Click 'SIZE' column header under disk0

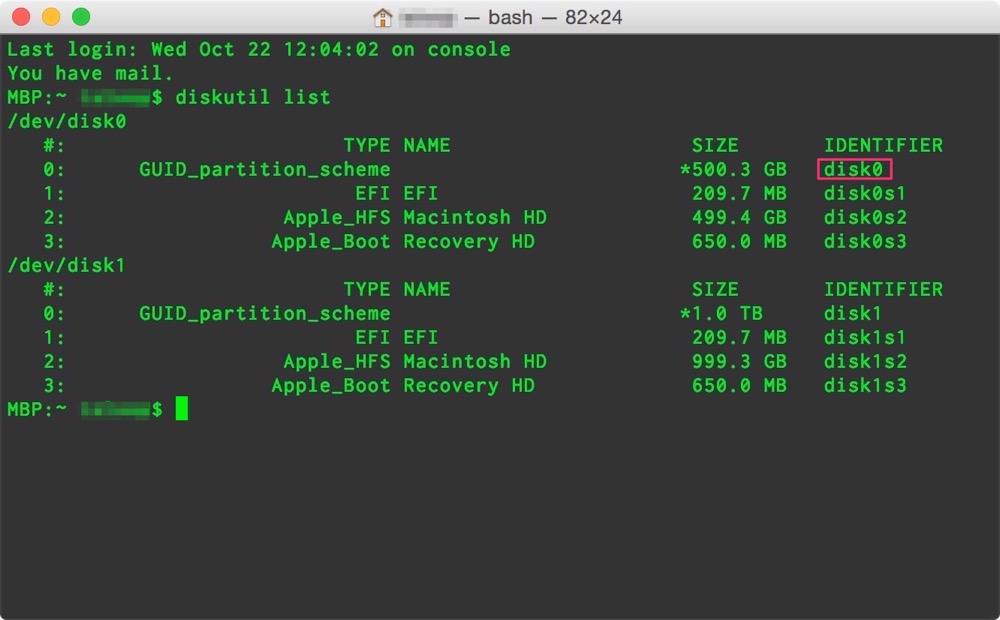[x=715, y=145]
